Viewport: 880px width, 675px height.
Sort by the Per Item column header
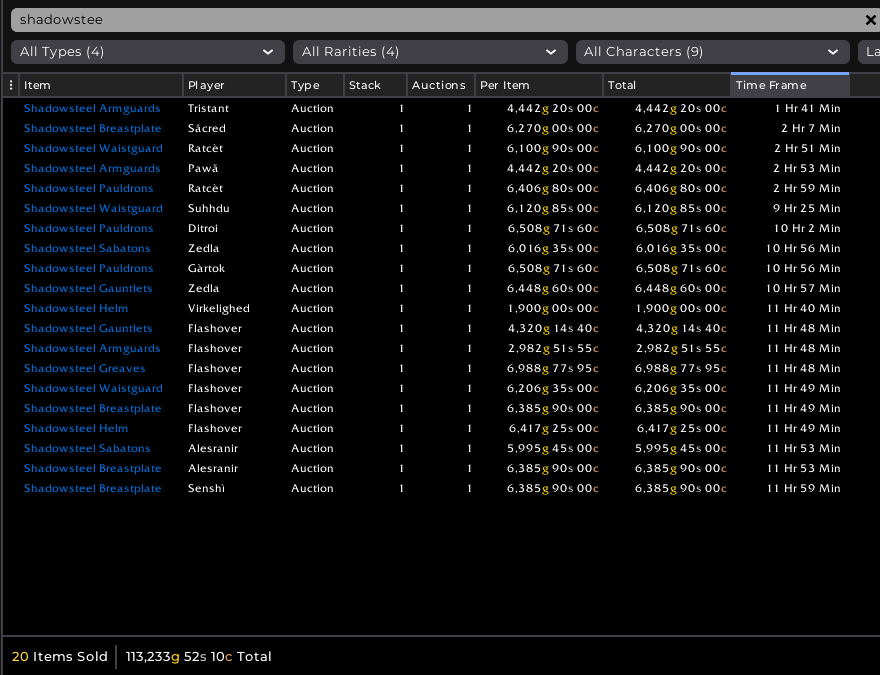pyautogui.click(x=538, y=85)
